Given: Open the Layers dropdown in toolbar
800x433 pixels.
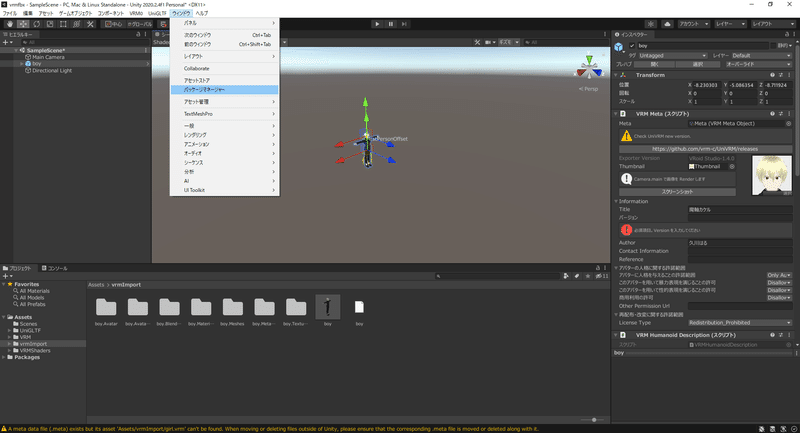Looking at the screenshot, I should [x=731, y=24].
